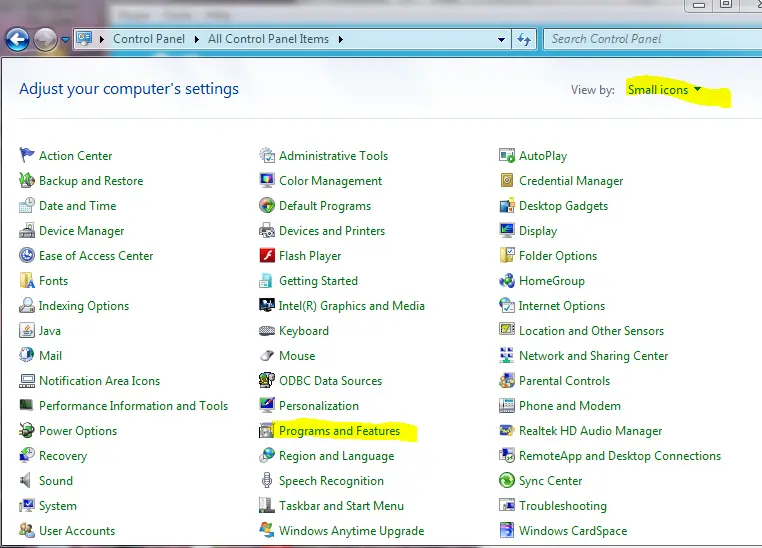Viewport: 762px width, 548px height.
Task: Open the Getting Started link
Action: tap(318, 281)
